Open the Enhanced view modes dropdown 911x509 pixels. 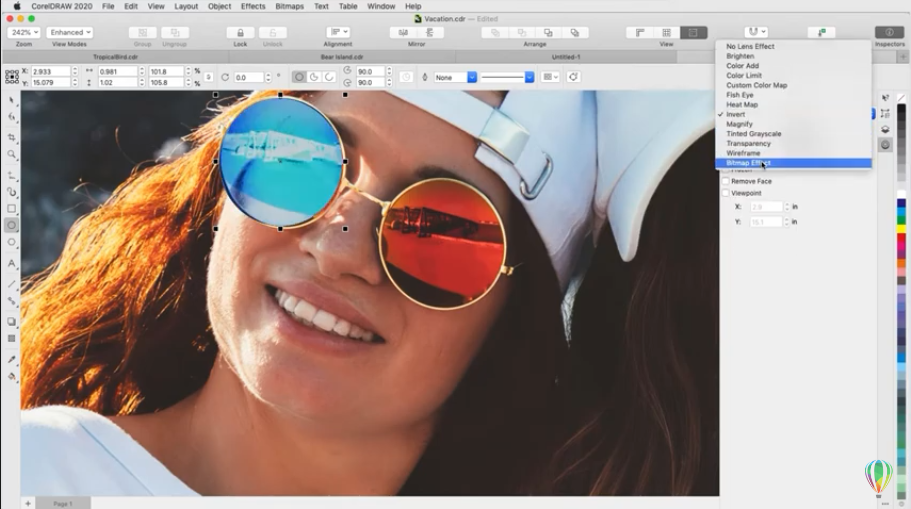point(69,33)
